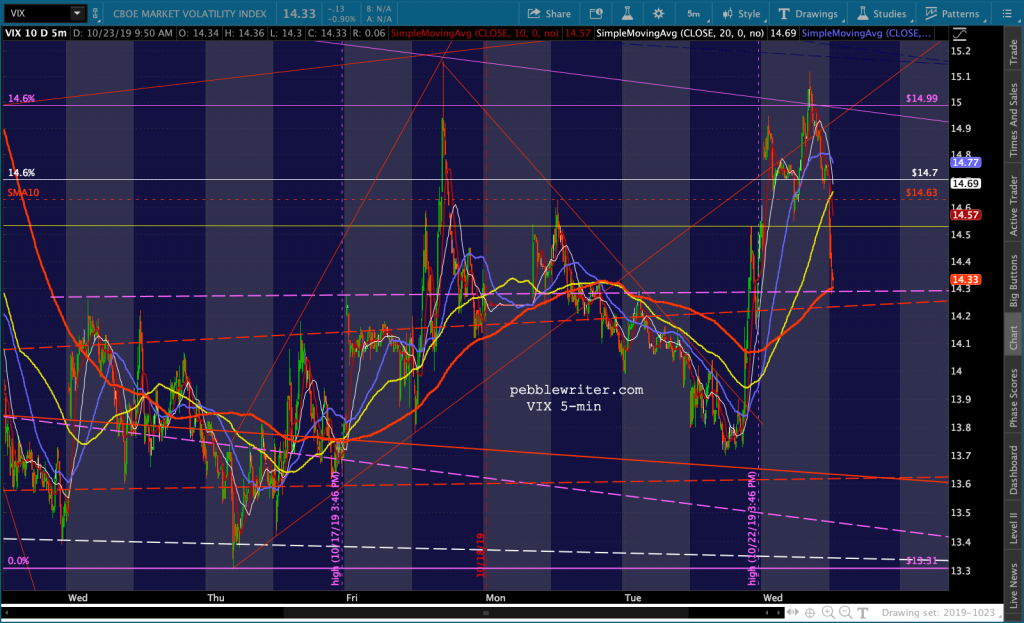Toggle the auto-scroll arrows icon at bottom
The image size is (1024, 623).
(792, 613)
